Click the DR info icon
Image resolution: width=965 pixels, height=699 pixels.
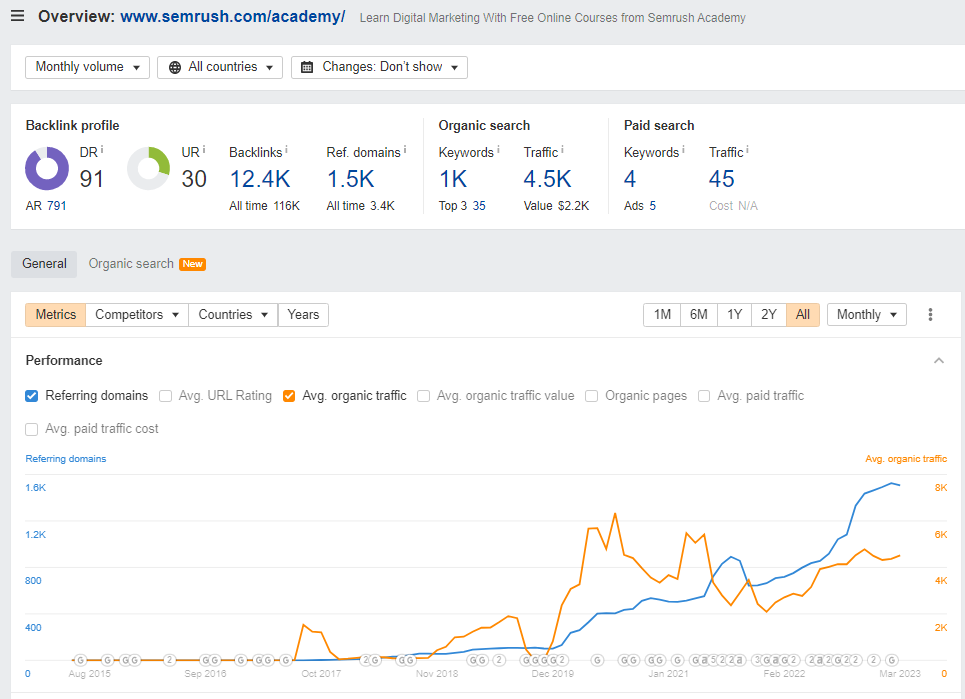pyautogui.click(x=102, y=150)
